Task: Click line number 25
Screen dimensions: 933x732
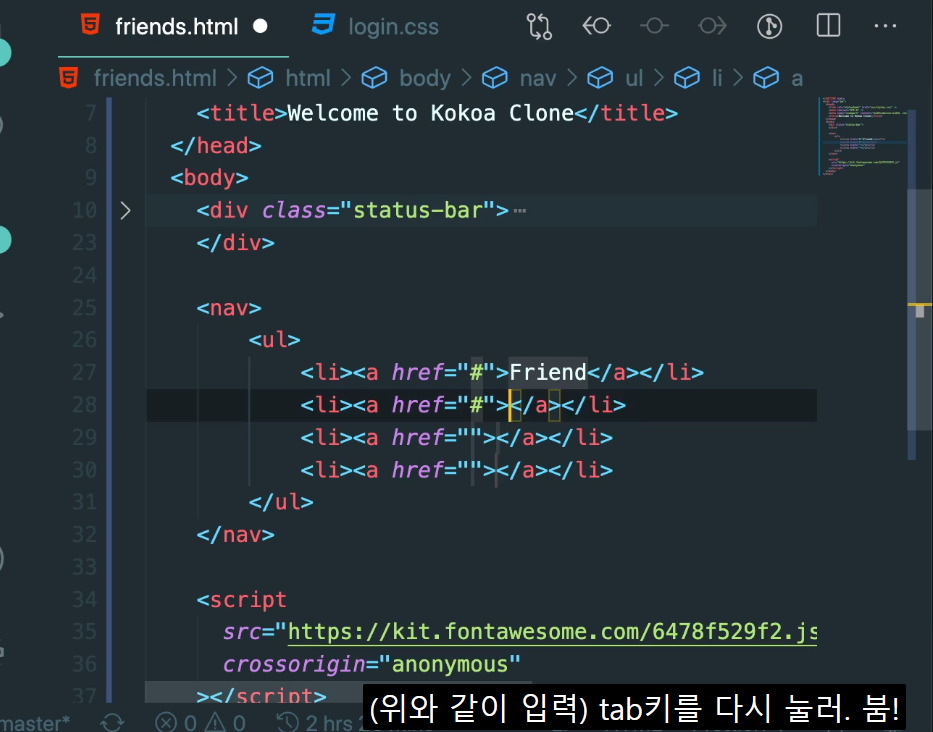Action: pyautogui.click(x=84, y=308)
